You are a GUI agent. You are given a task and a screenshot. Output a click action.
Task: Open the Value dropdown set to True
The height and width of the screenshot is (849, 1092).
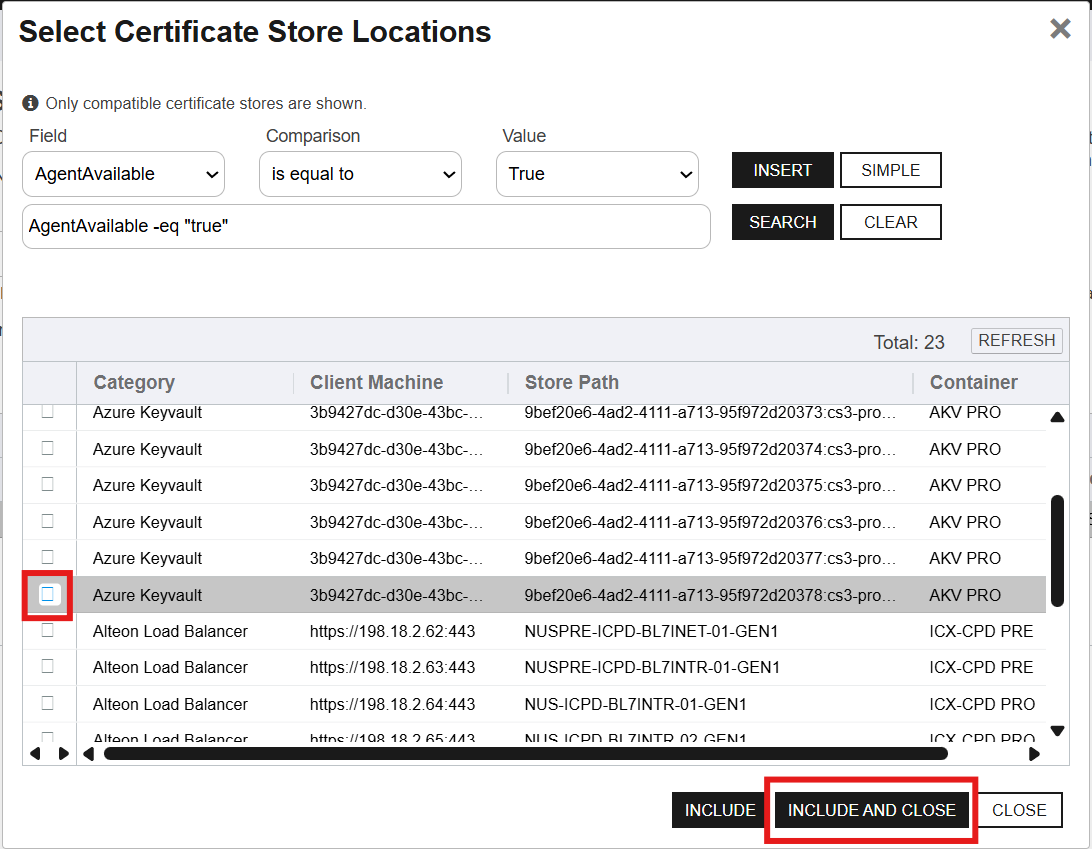(597, 174)
